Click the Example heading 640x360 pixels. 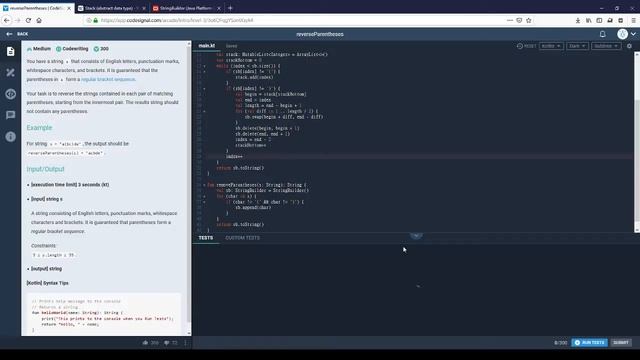(x=39, y=128)
